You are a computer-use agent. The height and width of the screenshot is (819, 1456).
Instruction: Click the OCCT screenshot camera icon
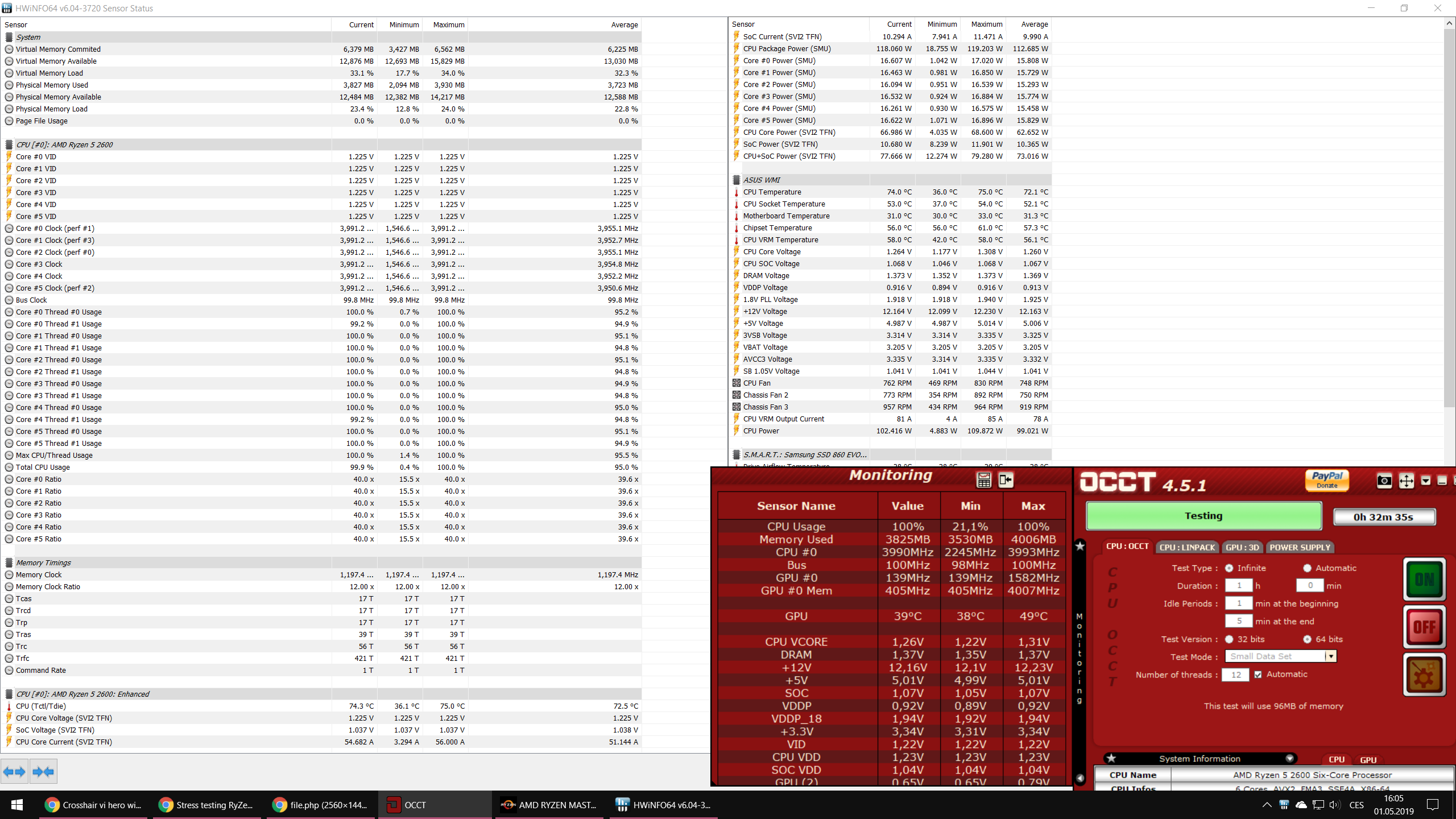tap(1384, 481)
